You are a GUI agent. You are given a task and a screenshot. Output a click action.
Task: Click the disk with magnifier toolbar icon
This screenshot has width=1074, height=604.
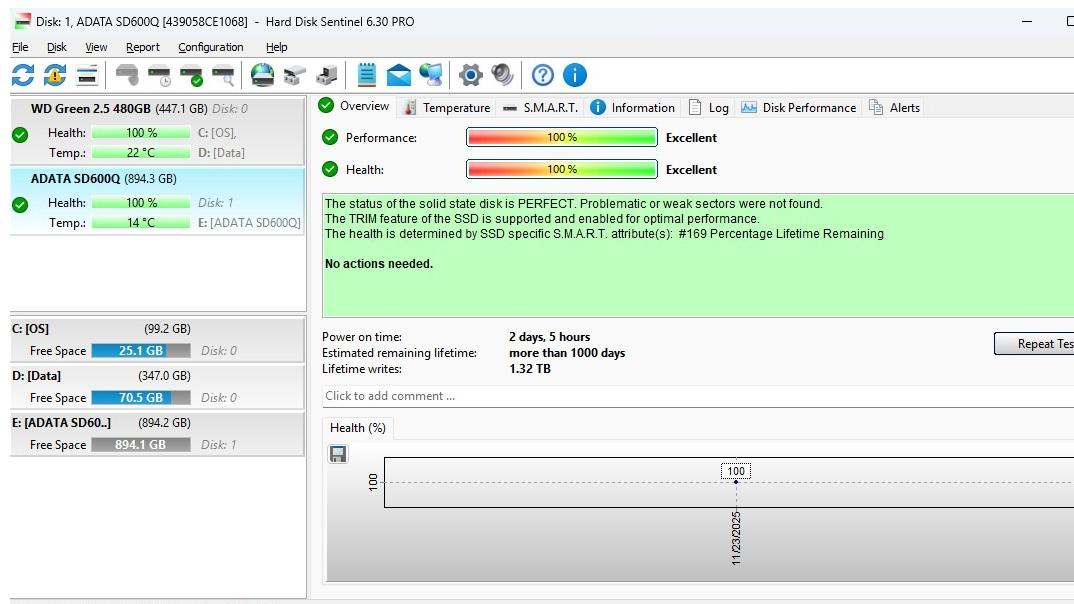[x=223, y=75]
